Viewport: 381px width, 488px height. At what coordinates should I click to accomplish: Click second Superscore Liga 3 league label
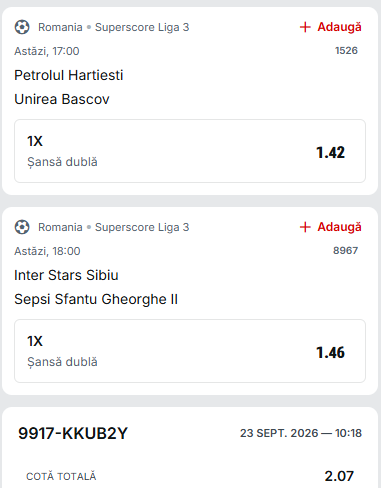click(142, 227)
